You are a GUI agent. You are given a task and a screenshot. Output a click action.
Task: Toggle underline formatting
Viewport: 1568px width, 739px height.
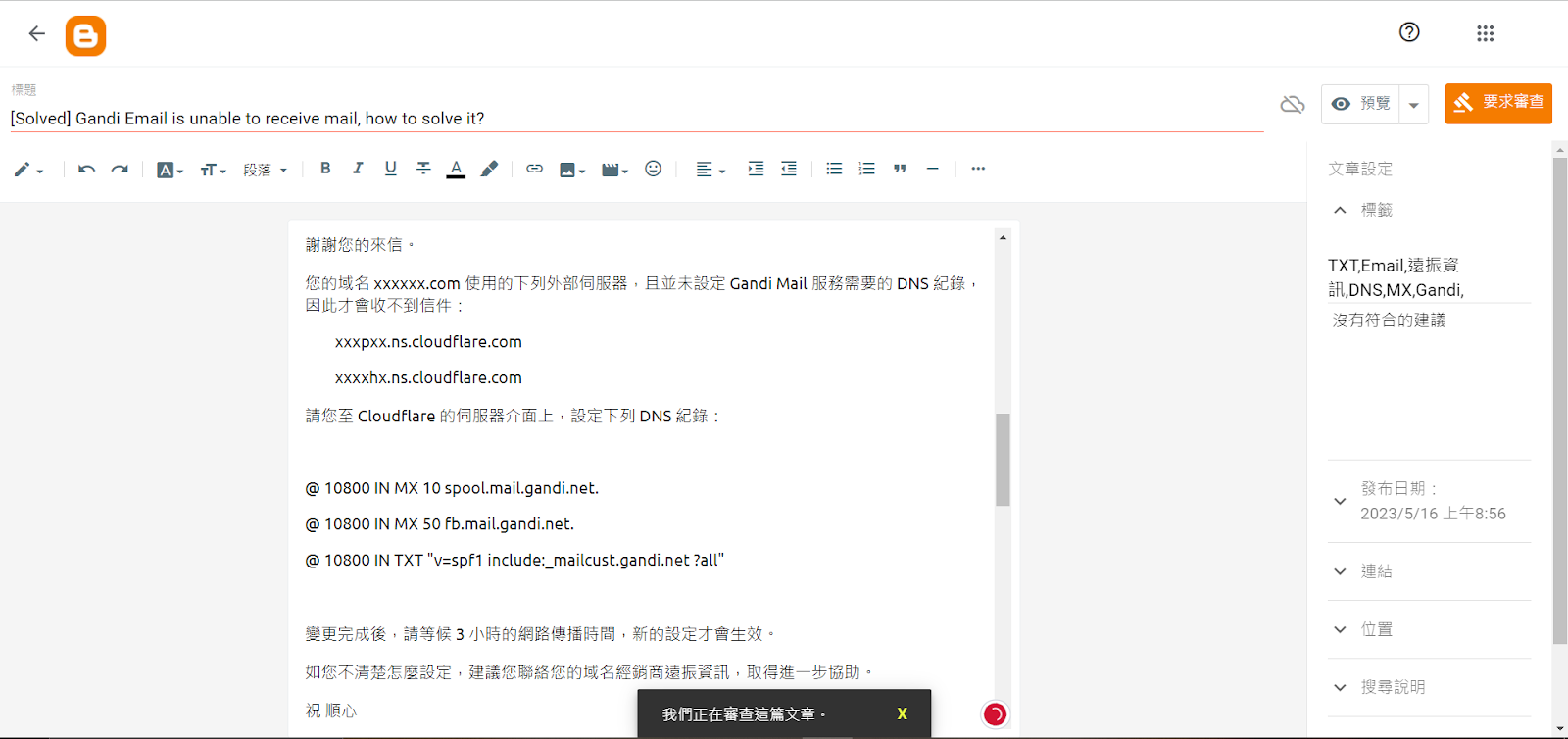tap(390, 169)
